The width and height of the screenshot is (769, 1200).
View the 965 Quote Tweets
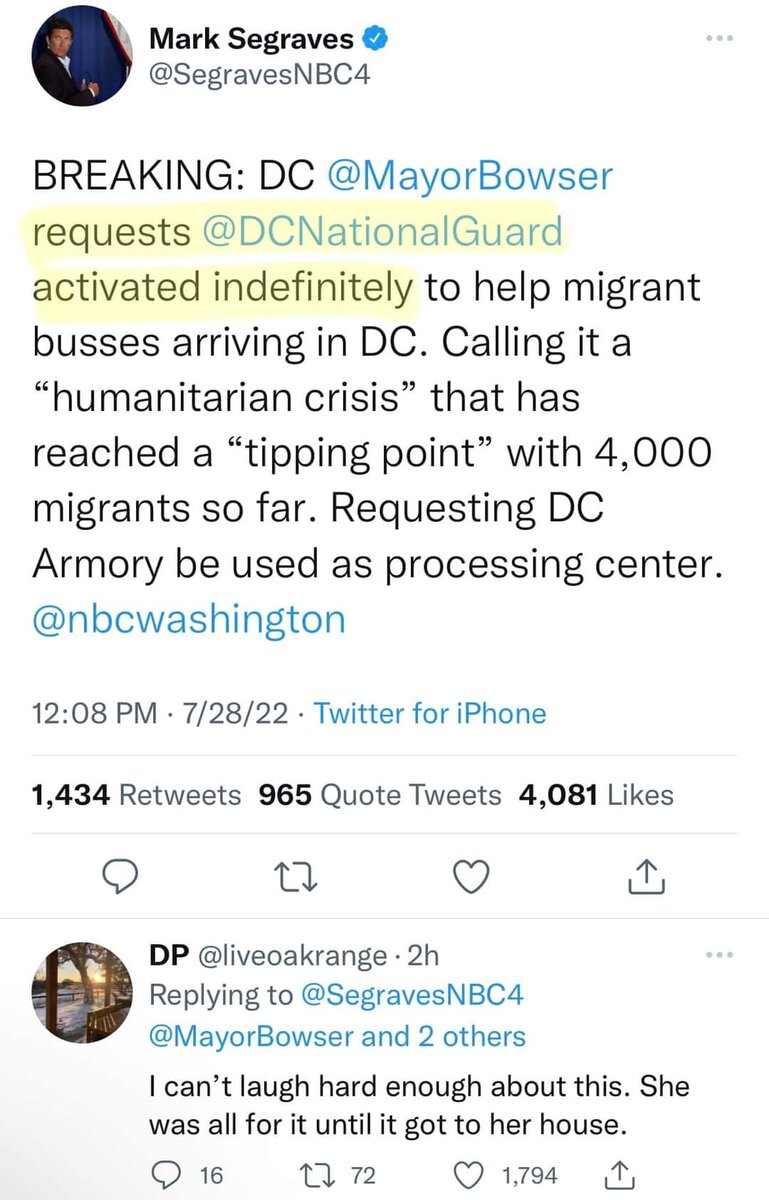380,795
